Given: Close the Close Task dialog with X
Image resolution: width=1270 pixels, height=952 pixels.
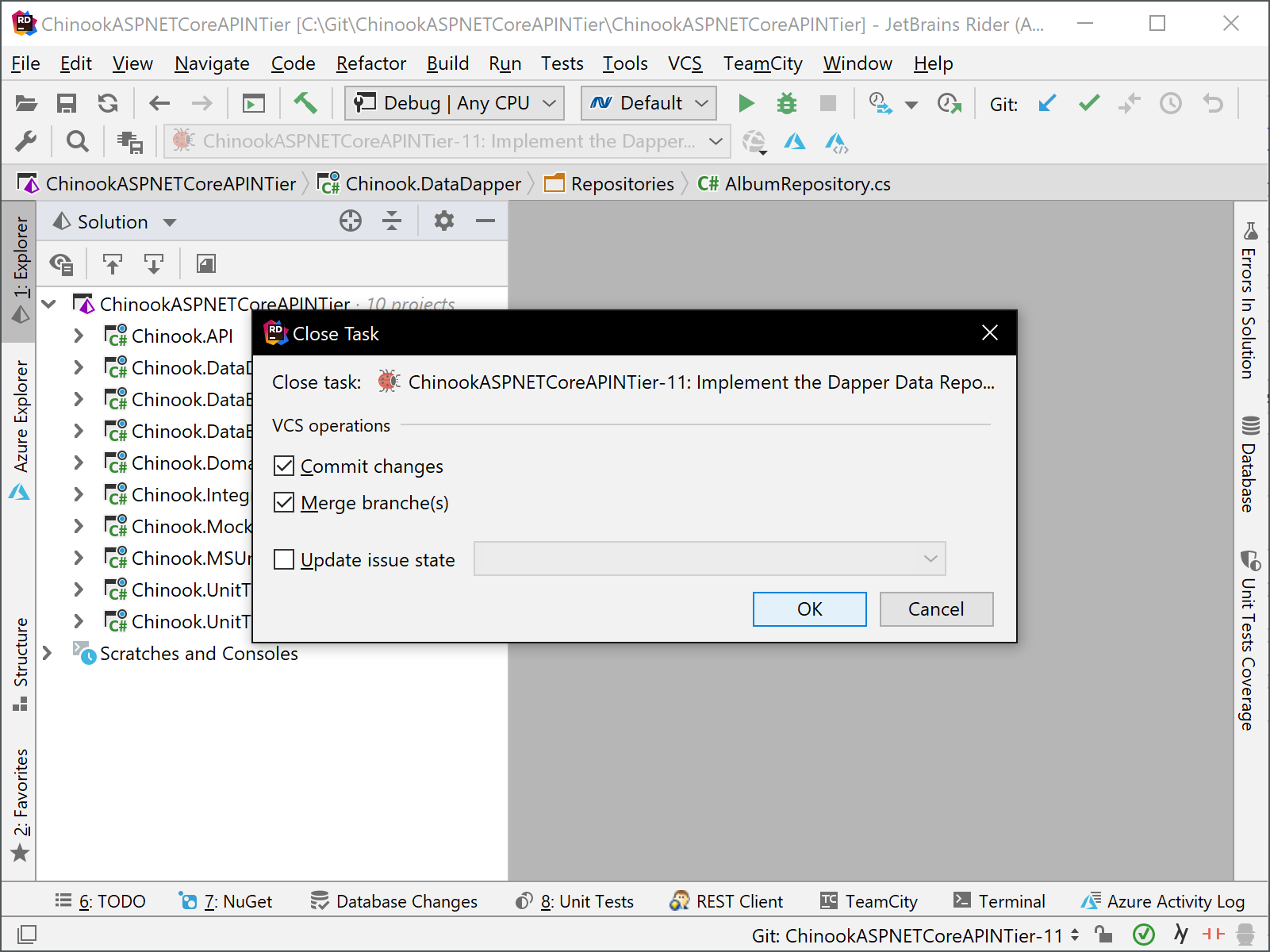Looking at the screenshot, I should click(x=989, y=332).
